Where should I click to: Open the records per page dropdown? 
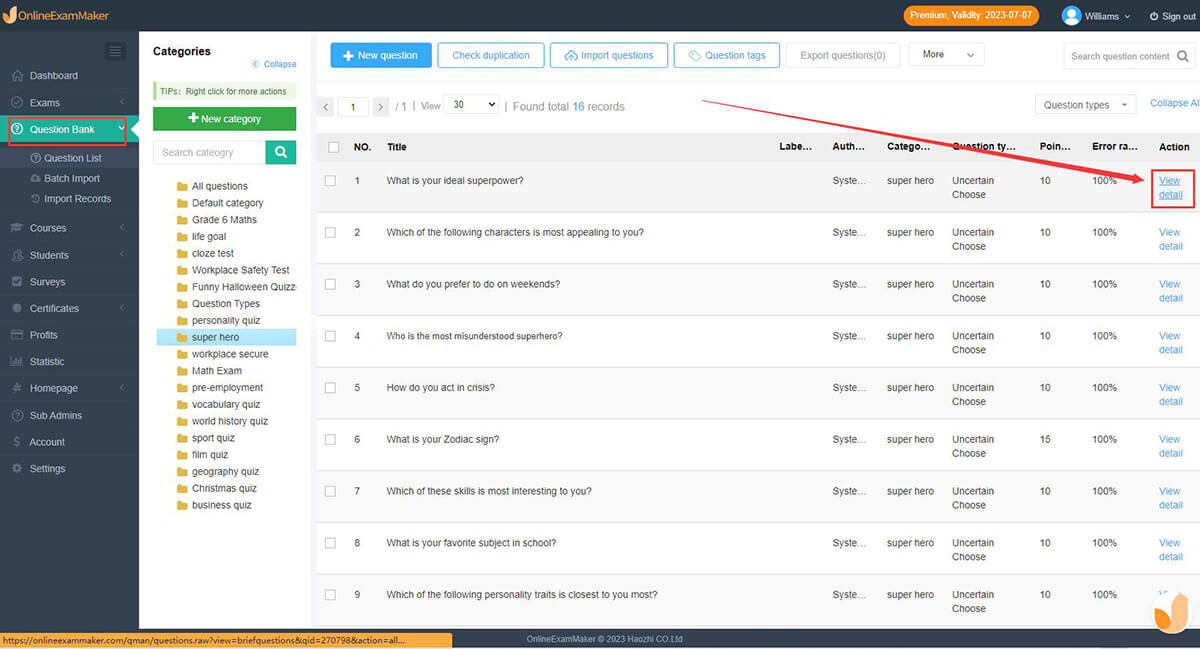474,105
